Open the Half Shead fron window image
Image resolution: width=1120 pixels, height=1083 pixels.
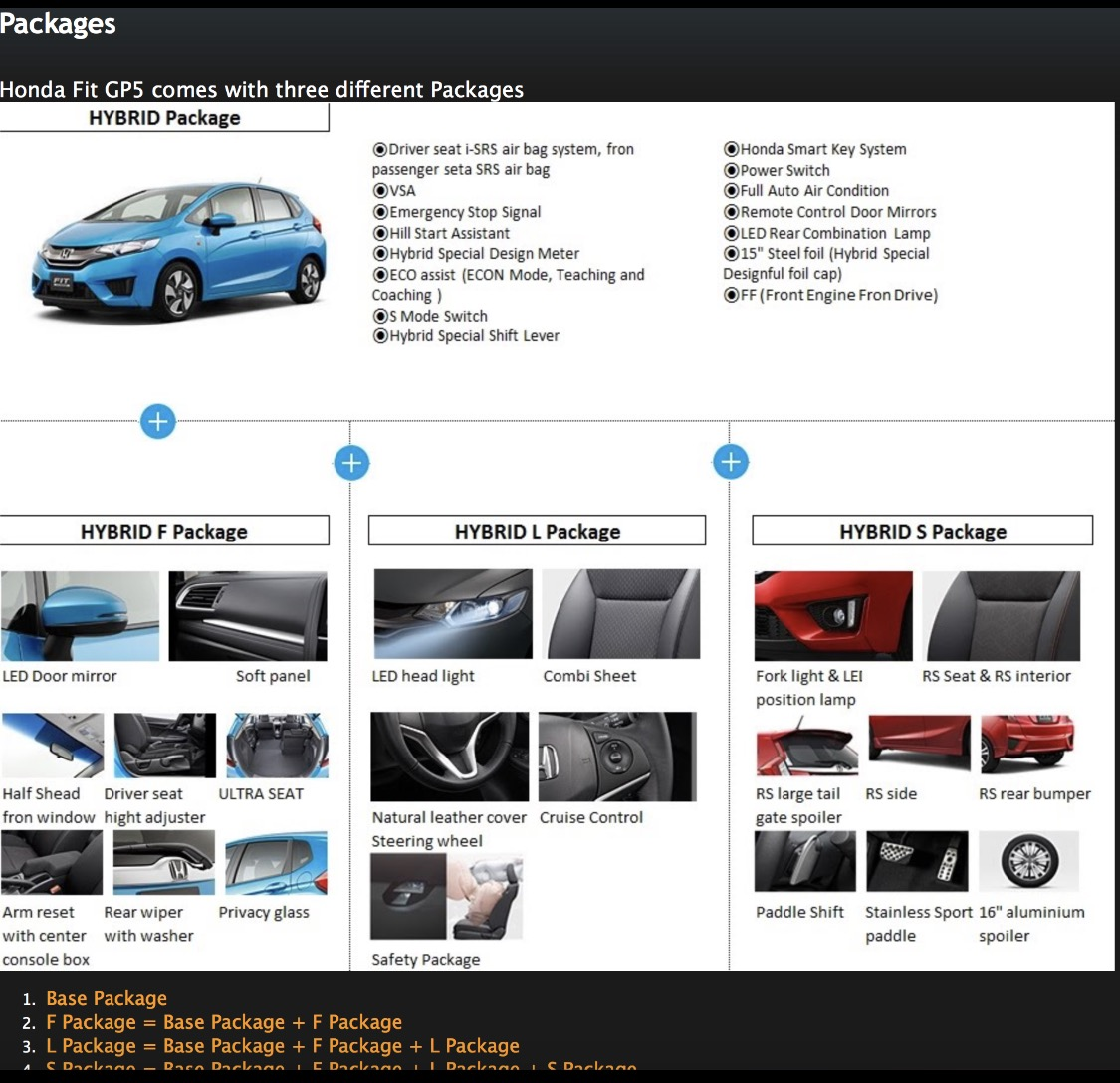click(52, 746)
